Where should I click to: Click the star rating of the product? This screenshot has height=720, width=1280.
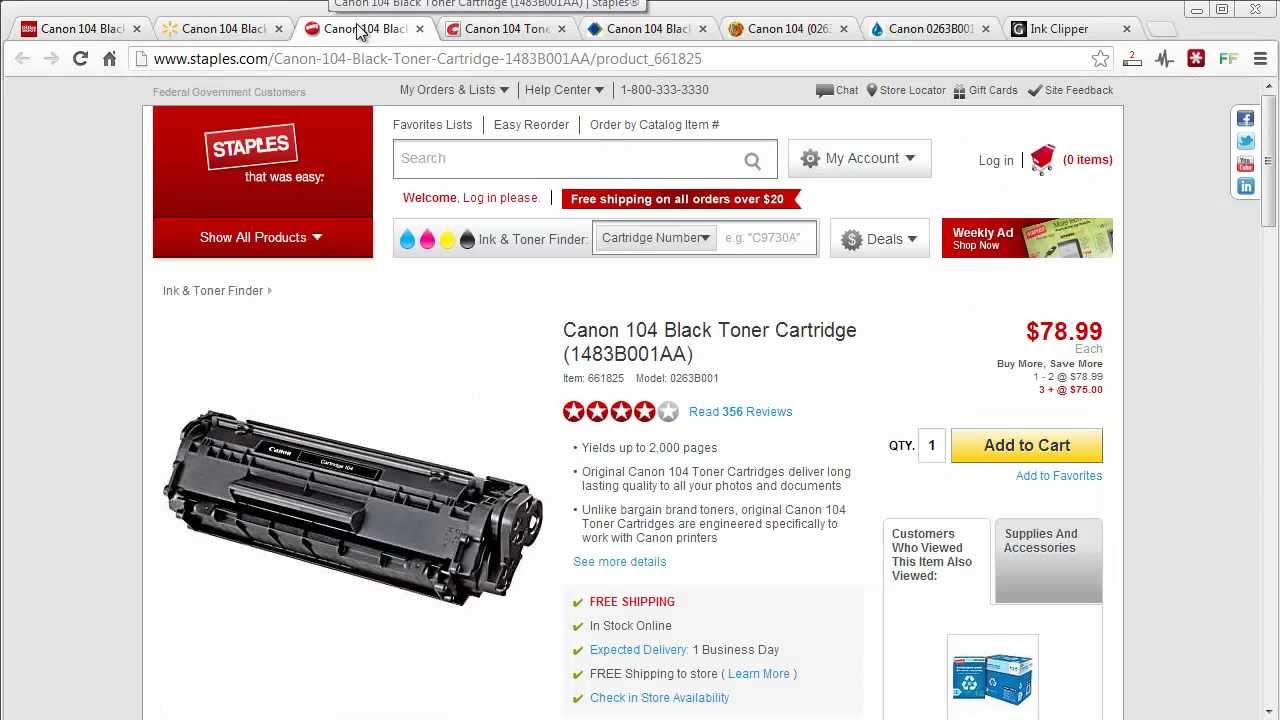tap(621, 411)
